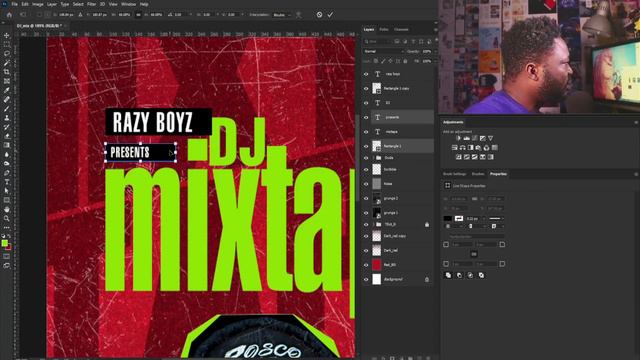Expand the 'Titel_li' layer group
The image size is (640, 360).
tap(373, 224)
